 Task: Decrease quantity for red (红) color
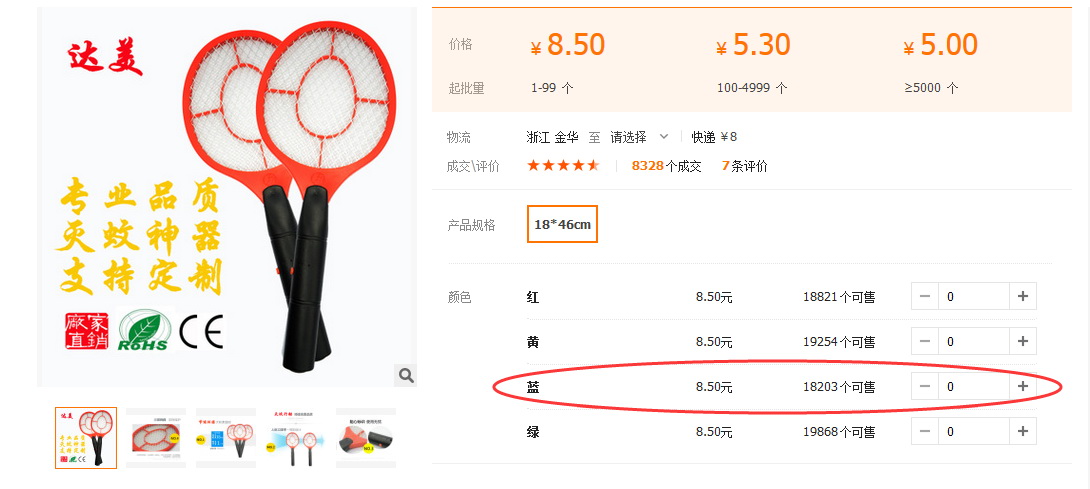point(925,296)
